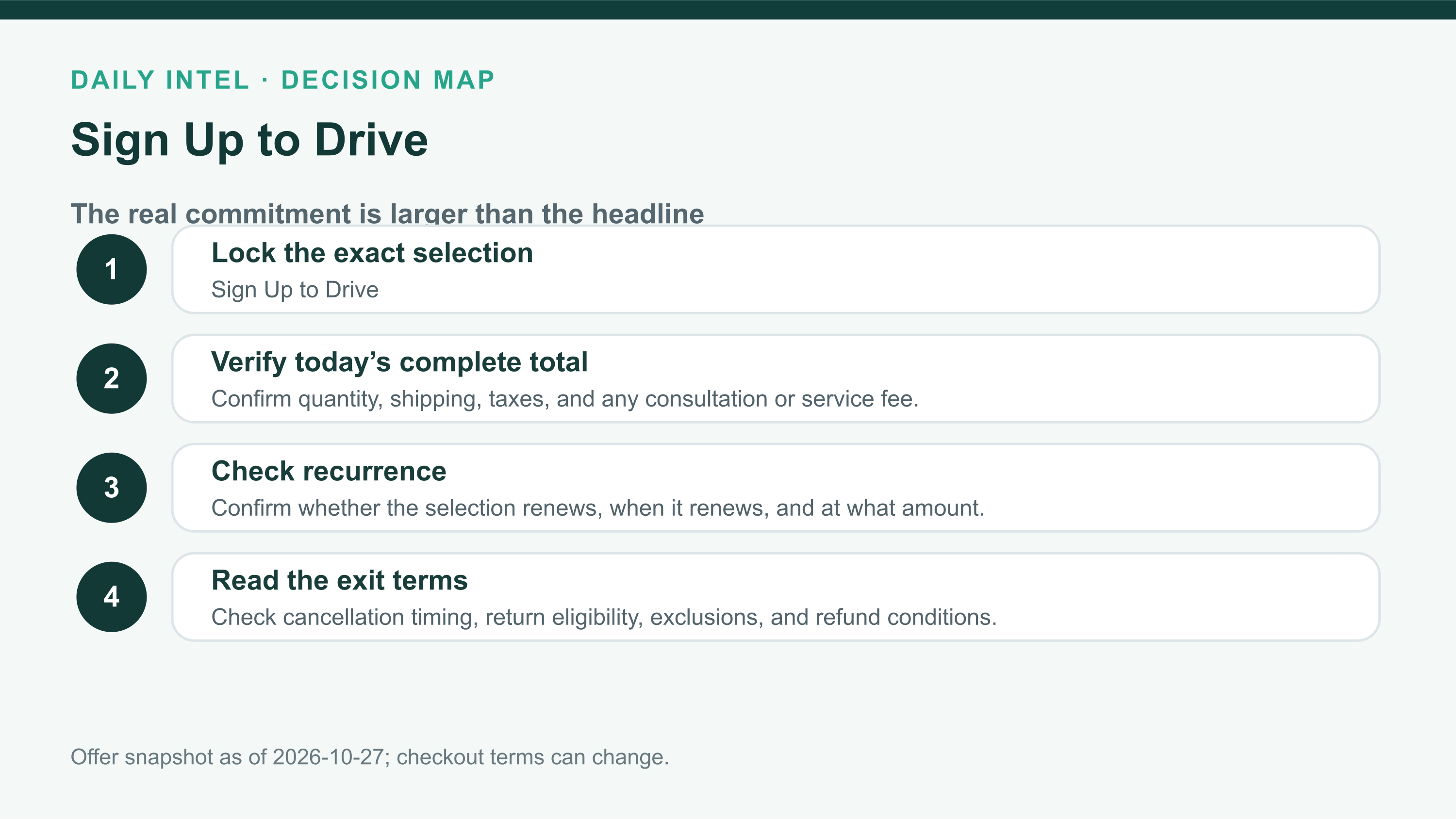Click the 'Read the exit terms' heading
Image resolution: width=1456 pixels, height=819 pixels.
pos(339,580)
